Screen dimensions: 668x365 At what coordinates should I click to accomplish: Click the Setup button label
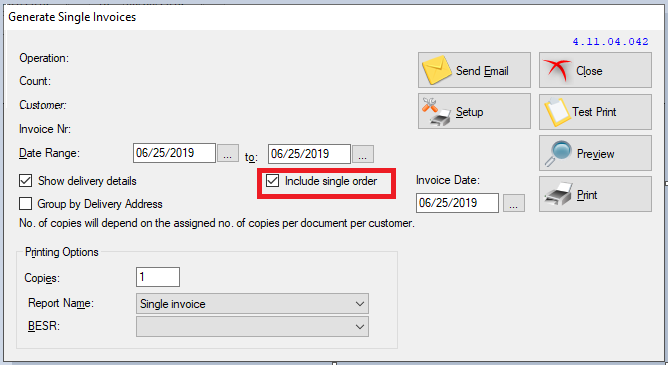469,112
